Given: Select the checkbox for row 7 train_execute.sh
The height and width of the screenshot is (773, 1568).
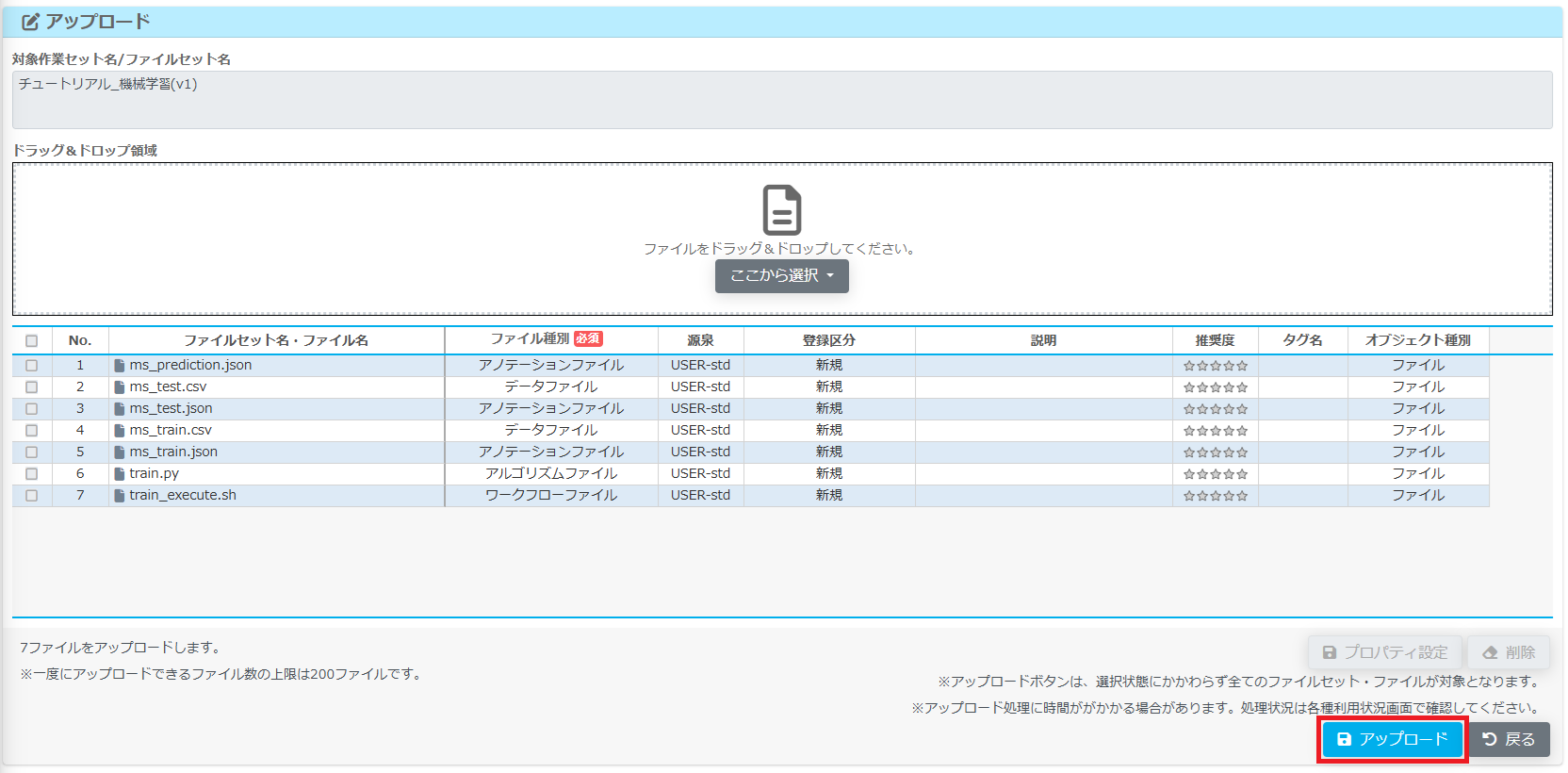Looking at the screenshot, I should [32, 496].
